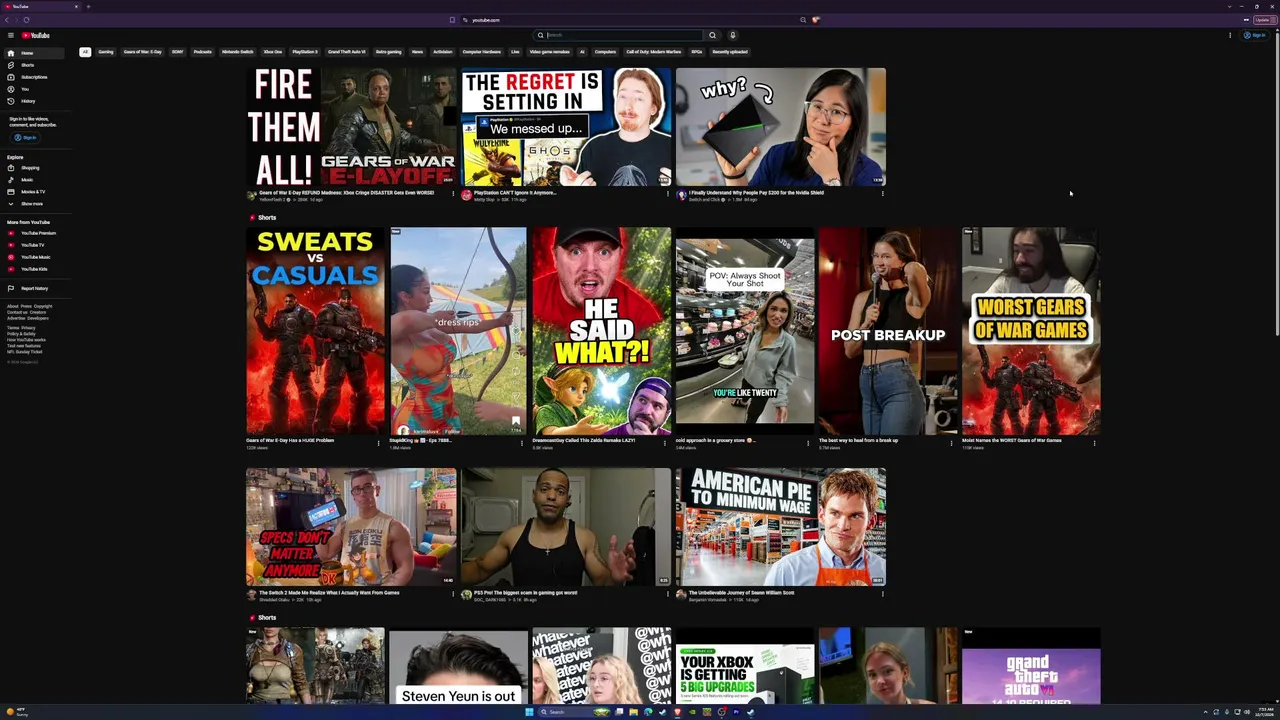Click the YouTube logo
Viewport: 1280px width, 720px height.
tap(36, 35)
